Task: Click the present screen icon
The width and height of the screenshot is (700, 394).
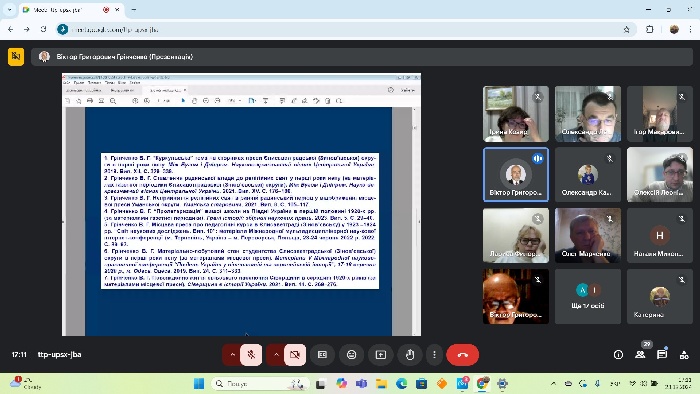Action: coord(381,355)
